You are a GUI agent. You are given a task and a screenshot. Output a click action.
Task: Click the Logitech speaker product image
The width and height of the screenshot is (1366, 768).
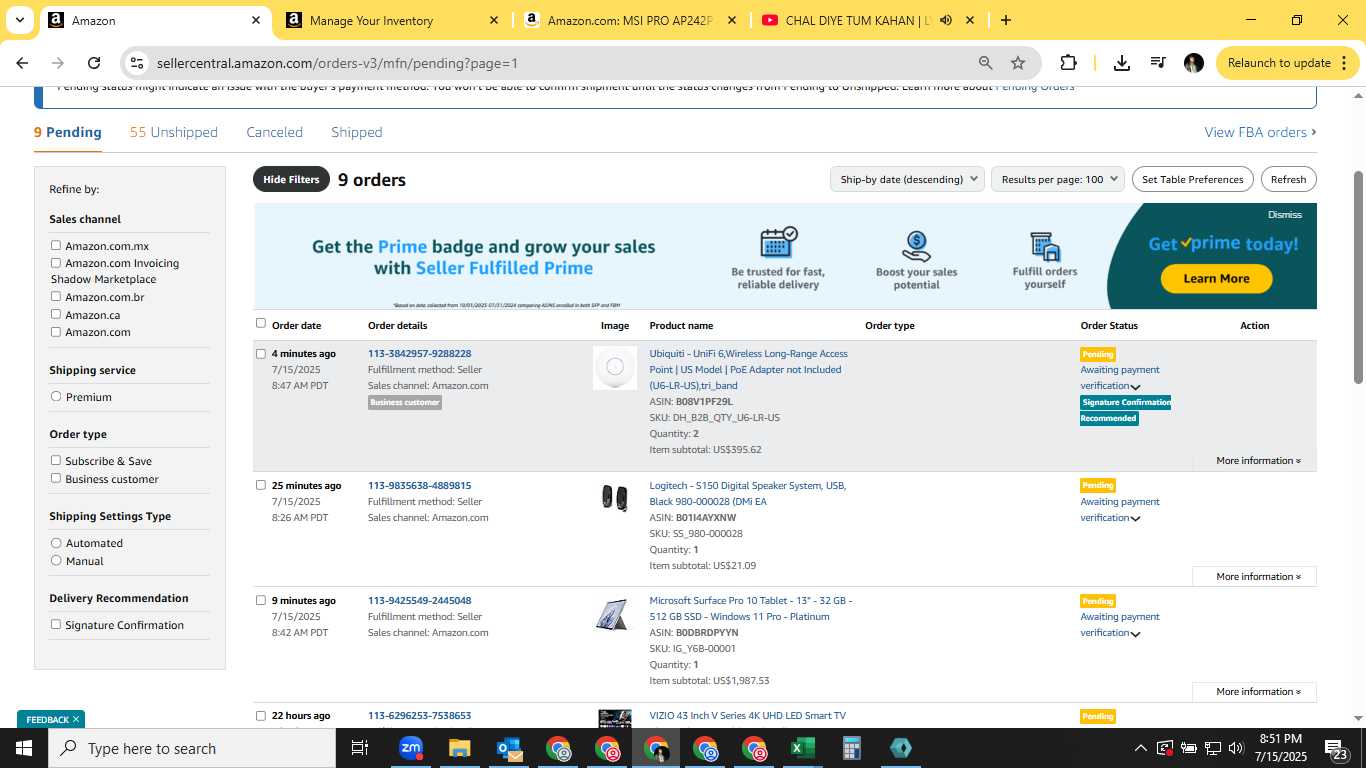click(615, 497)
